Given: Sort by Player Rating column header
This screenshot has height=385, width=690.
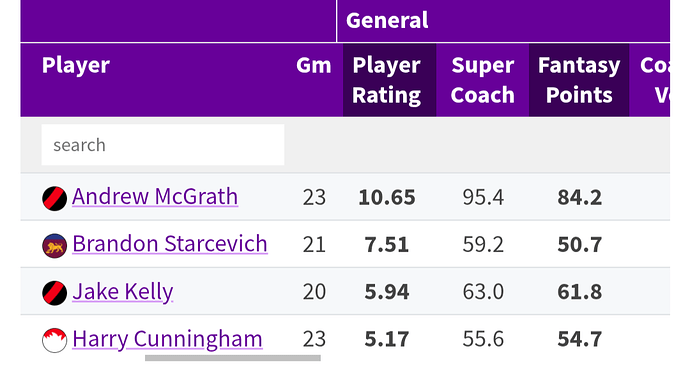Looking at the screenshot, I should pyautogui.click(x=389, y=80).
